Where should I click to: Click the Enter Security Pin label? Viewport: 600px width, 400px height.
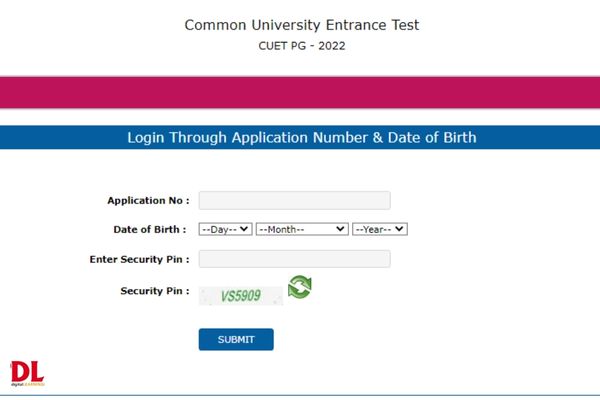click(140, 260)
